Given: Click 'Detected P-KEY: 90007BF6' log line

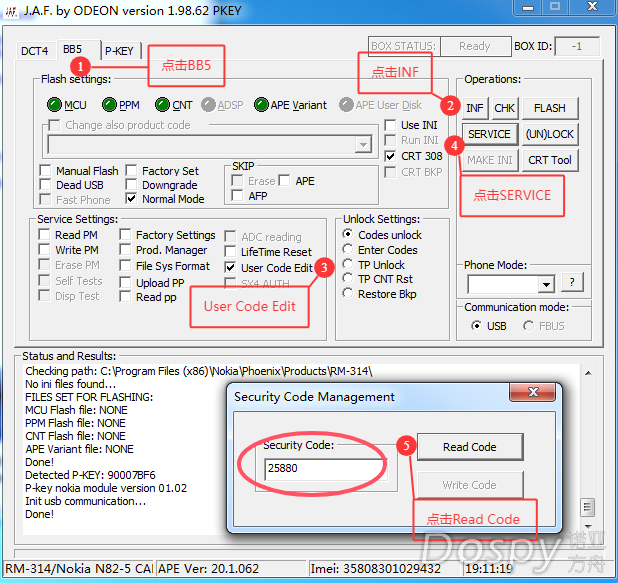Looking at the screenshot, I should tap(90, 475).
